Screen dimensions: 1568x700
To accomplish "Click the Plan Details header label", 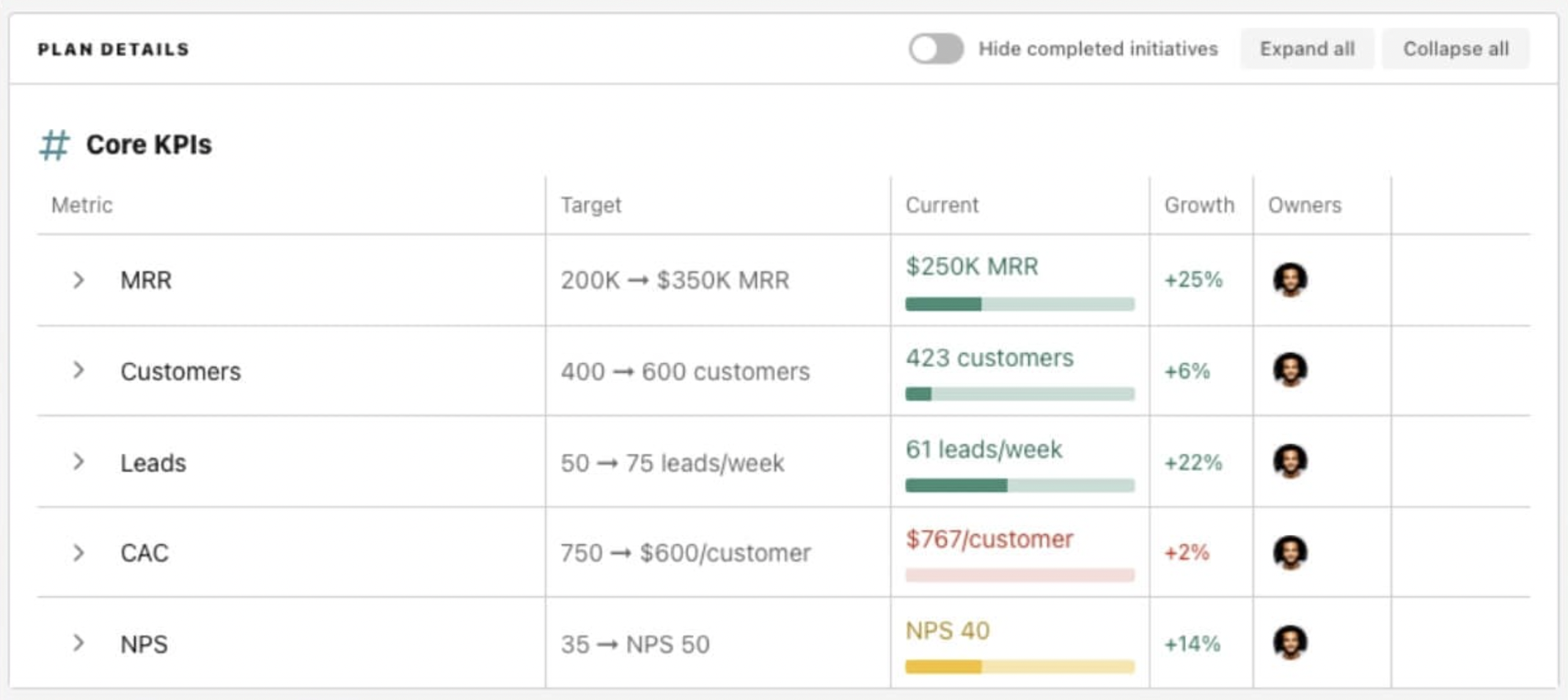I will (x=114, y=48).
